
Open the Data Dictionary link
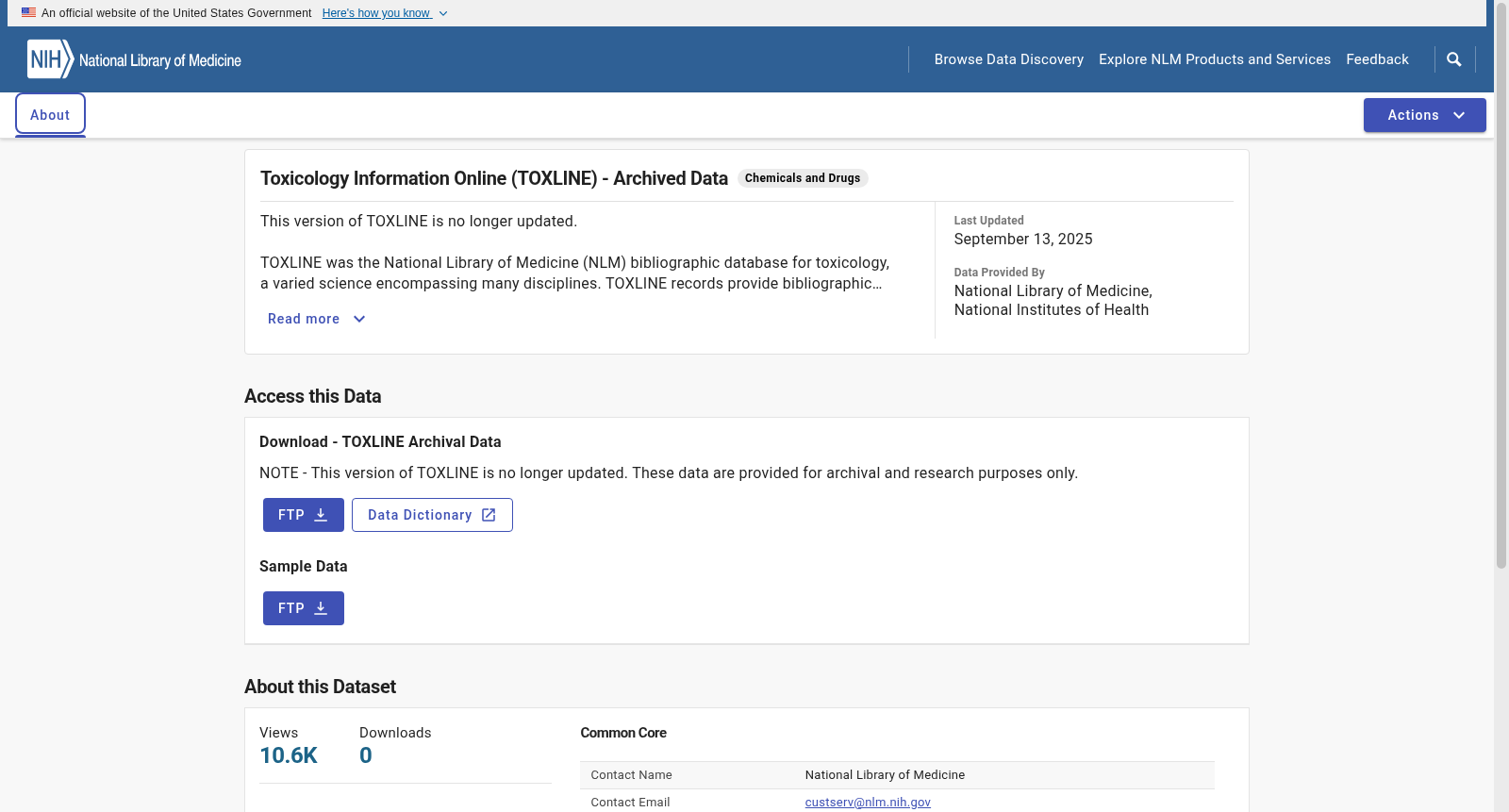[432, 515]
